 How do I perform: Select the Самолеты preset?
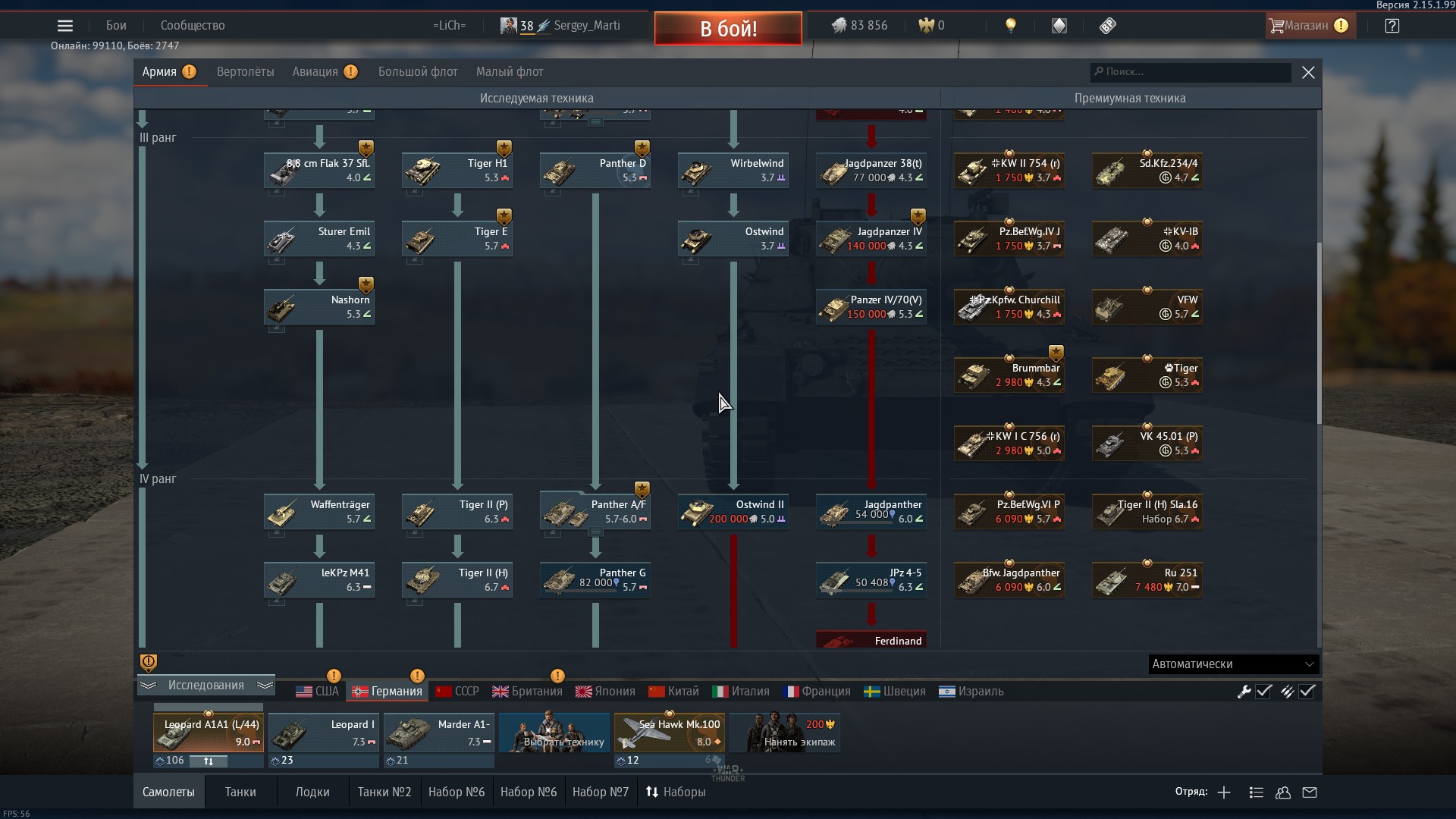coord(168,792)
